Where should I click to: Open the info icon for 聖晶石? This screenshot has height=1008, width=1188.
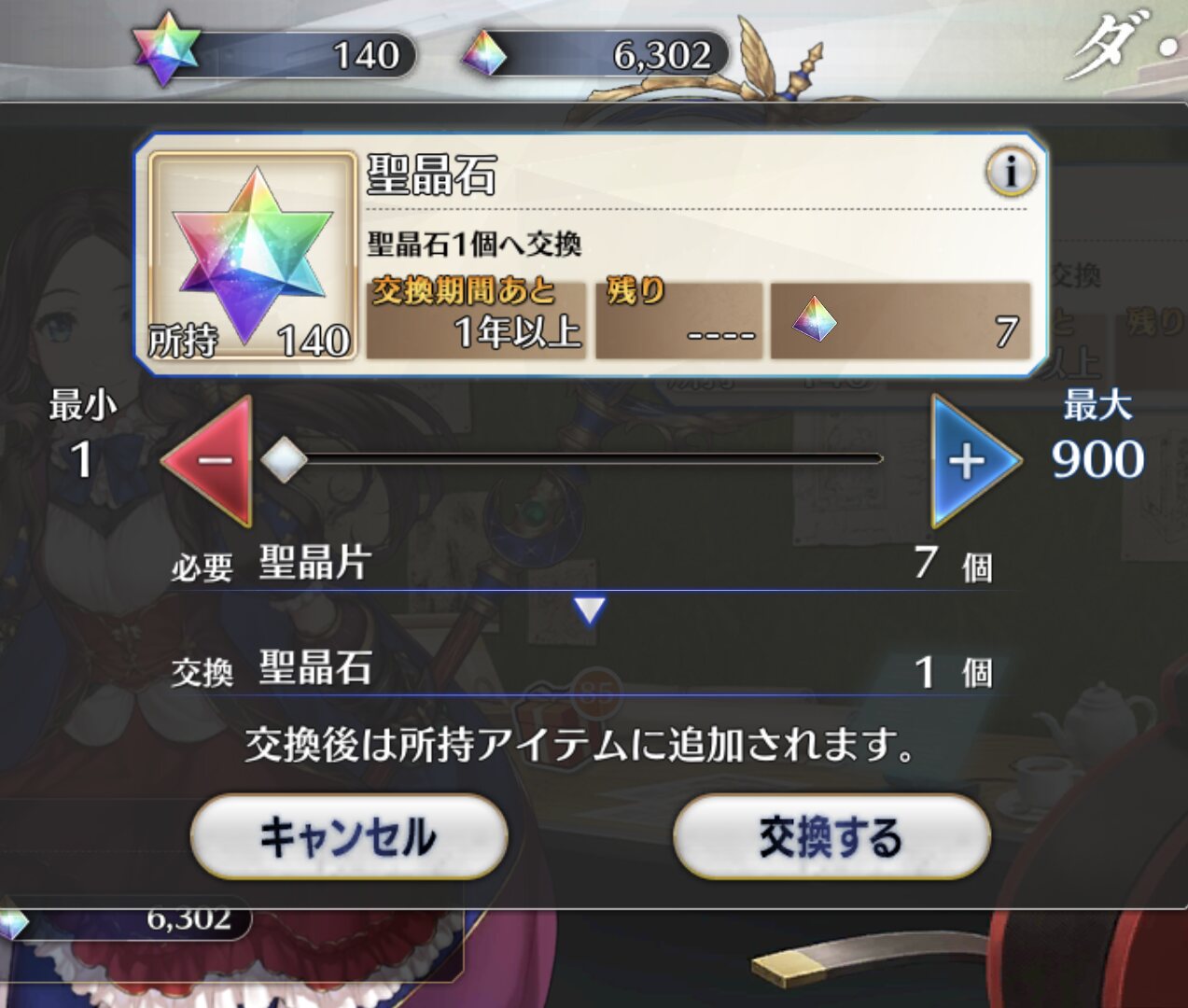pyautogui.click(x=1011, y=173)
